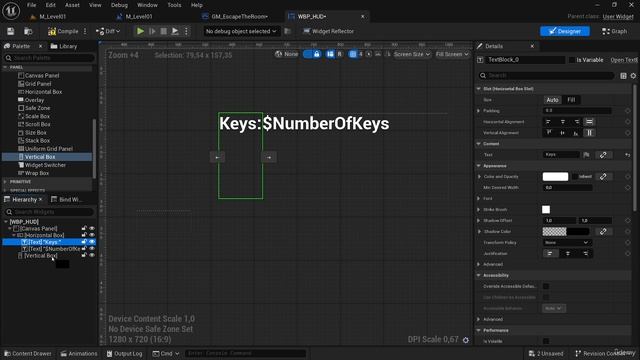
Task: Open the Color and Opacity white swatch
Action: (555, 176)
